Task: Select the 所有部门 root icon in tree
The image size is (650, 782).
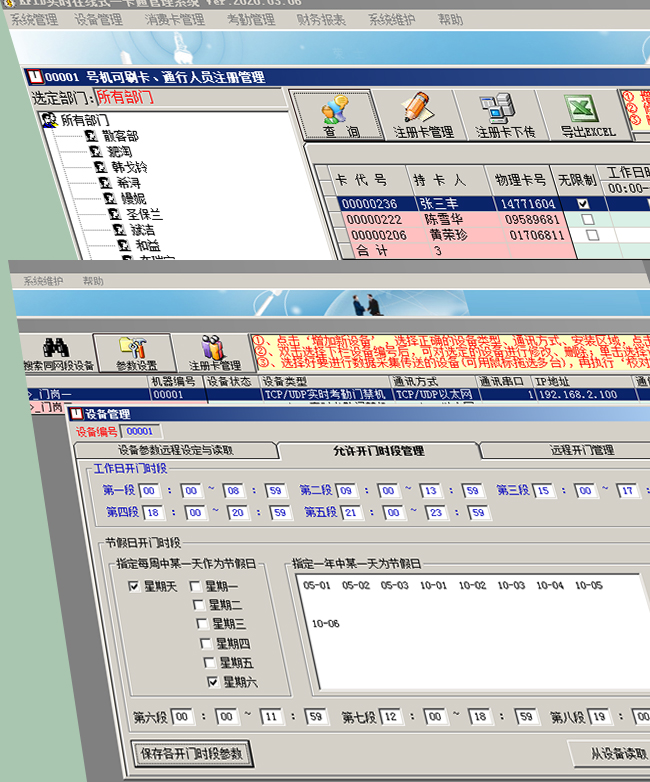Action: 48,120
